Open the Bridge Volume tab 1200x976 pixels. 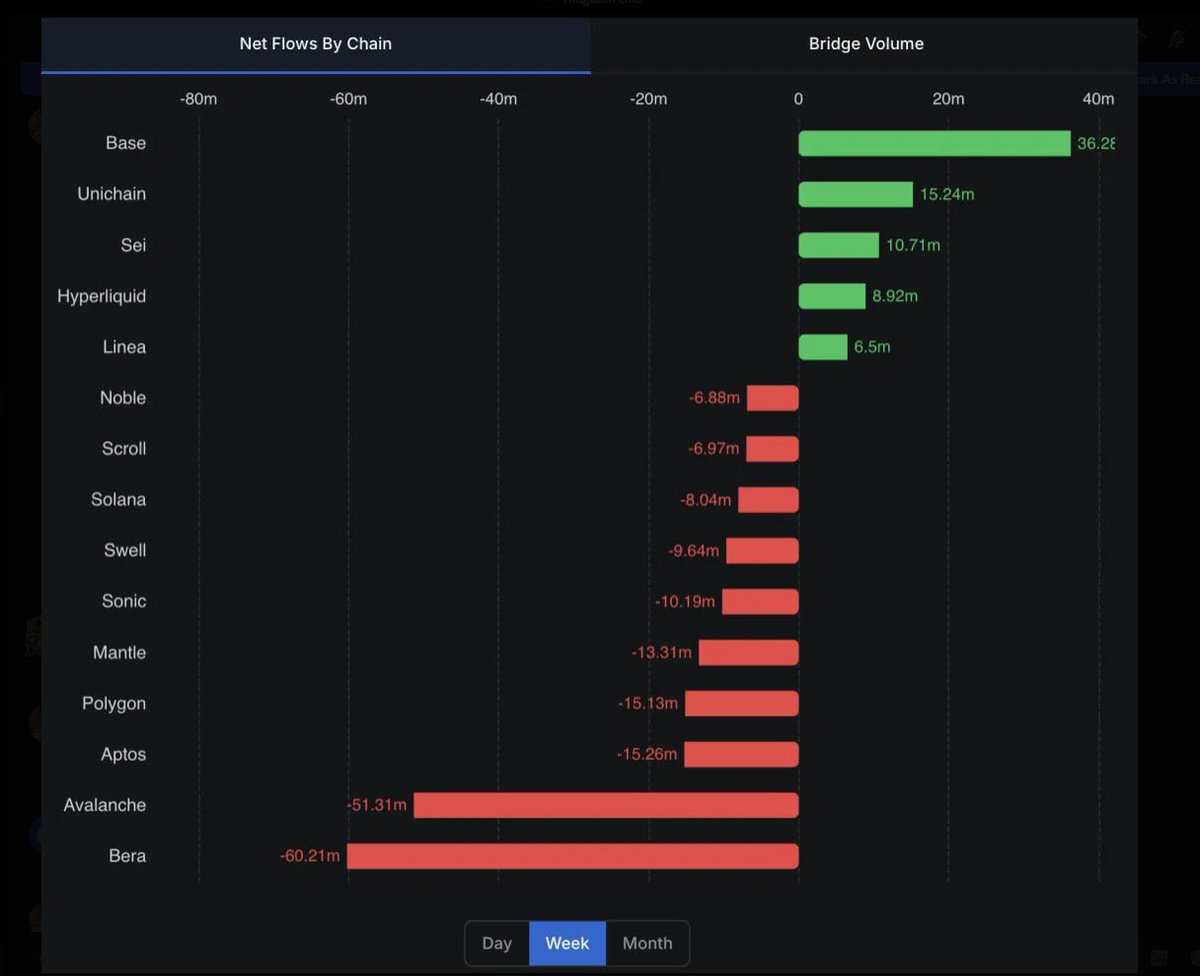click(x=866, y=44)
